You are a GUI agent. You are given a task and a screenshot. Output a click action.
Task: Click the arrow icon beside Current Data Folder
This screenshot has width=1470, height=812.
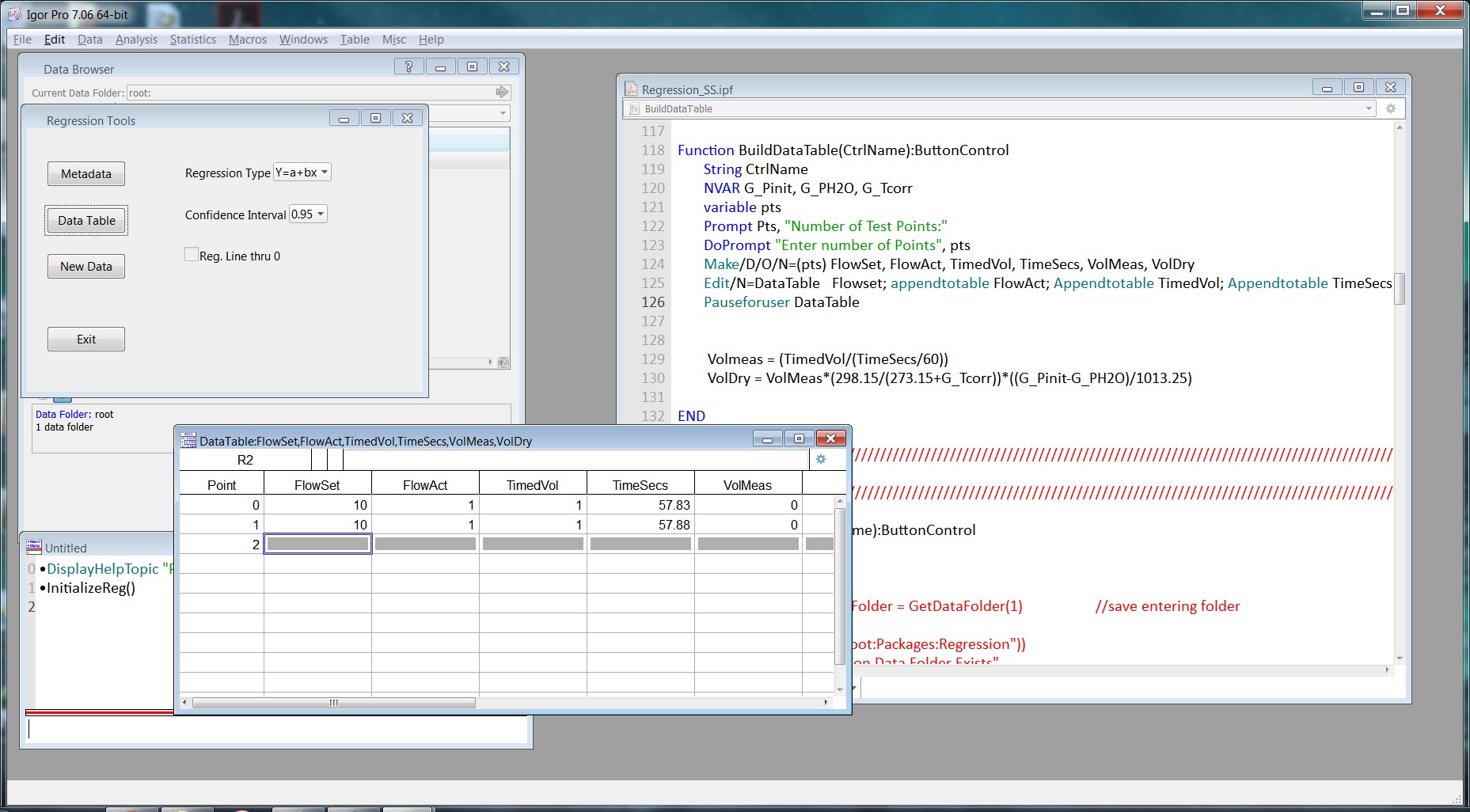(x=502, y=93)
